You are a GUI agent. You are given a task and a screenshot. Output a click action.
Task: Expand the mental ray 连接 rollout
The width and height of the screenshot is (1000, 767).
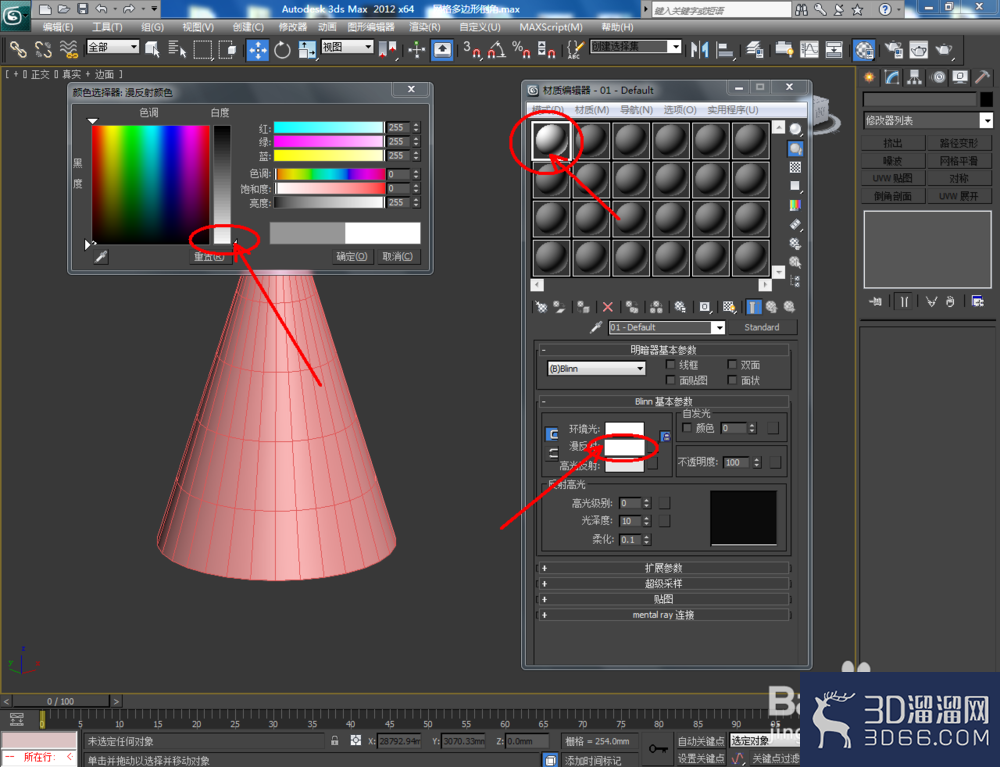[x=663, y=615]
